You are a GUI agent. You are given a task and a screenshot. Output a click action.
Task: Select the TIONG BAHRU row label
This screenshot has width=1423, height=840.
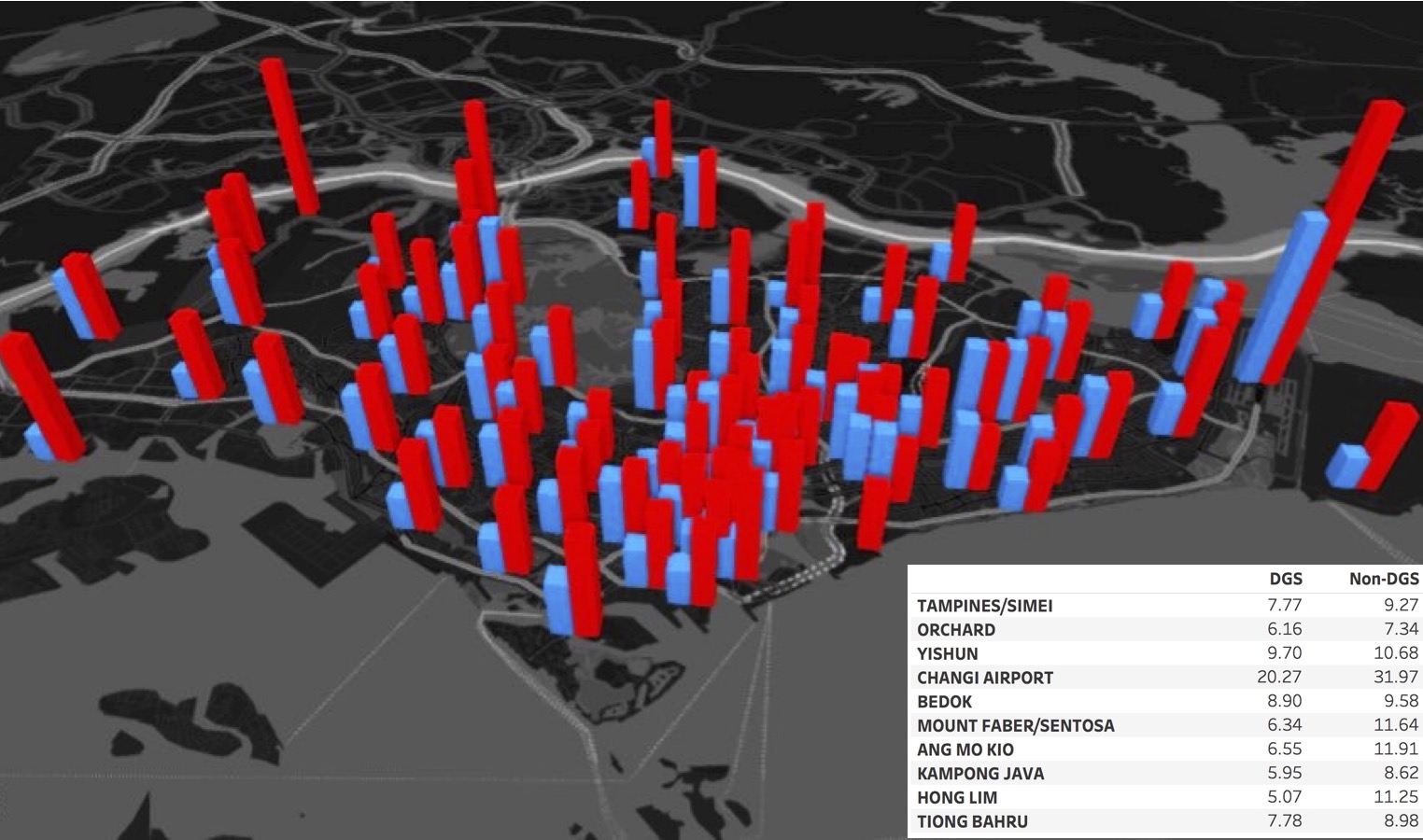click(x=972, y=821)
